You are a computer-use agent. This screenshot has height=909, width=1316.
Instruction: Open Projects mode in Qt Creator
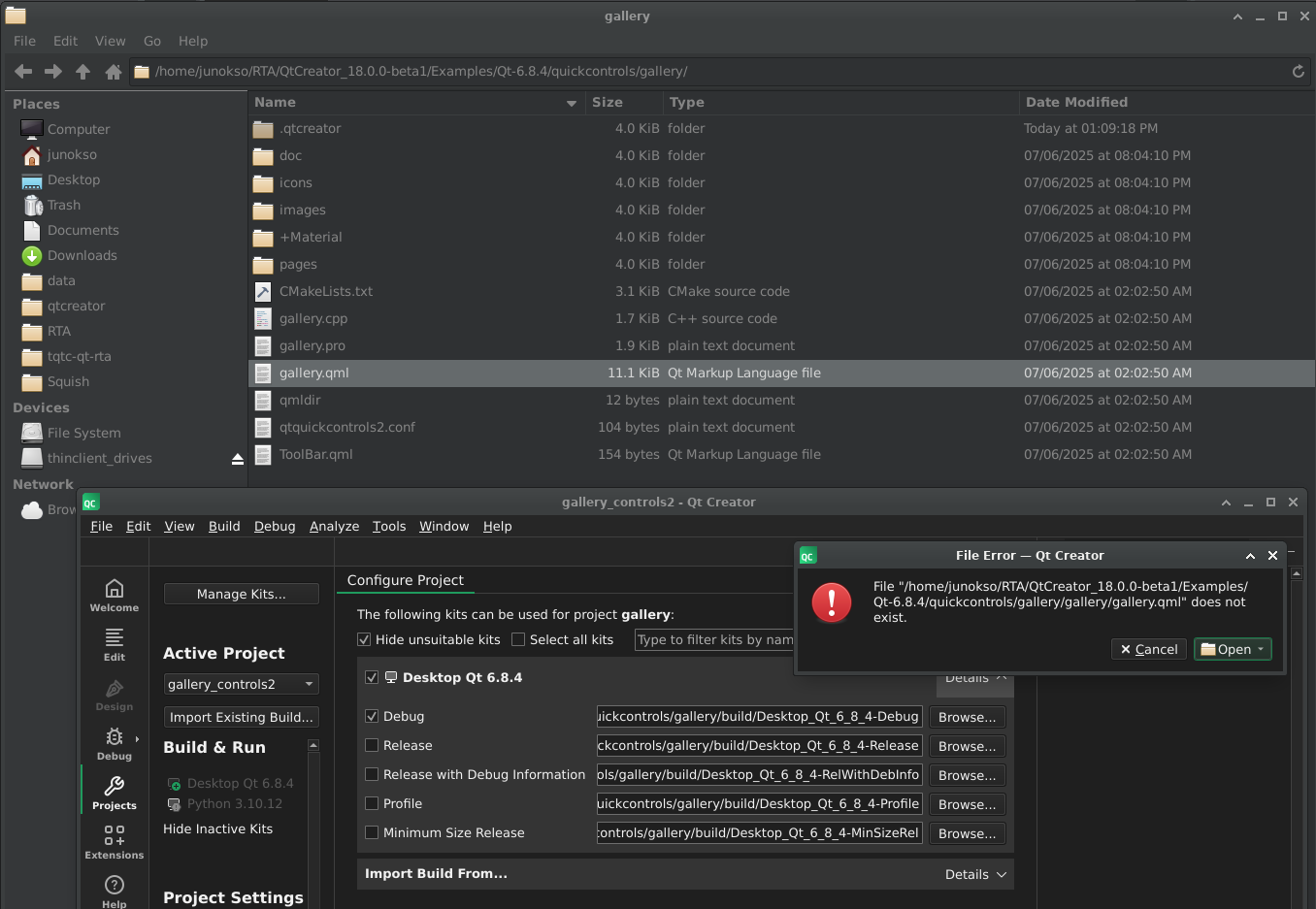click(x=115, y=793)
